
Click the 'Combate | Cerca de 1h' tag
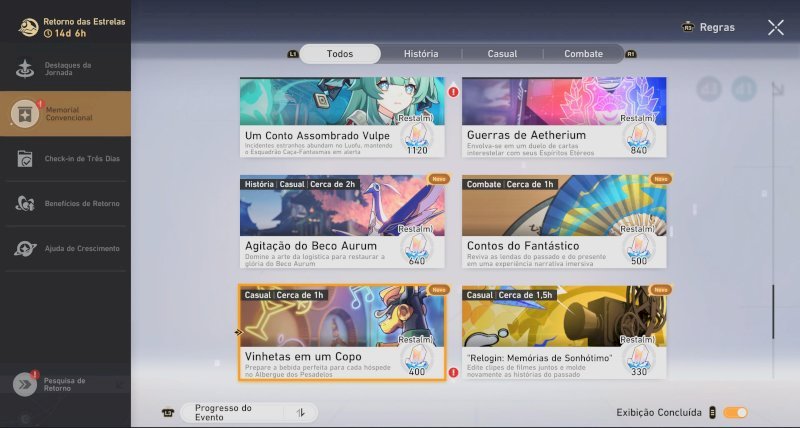tap(510, 184)
